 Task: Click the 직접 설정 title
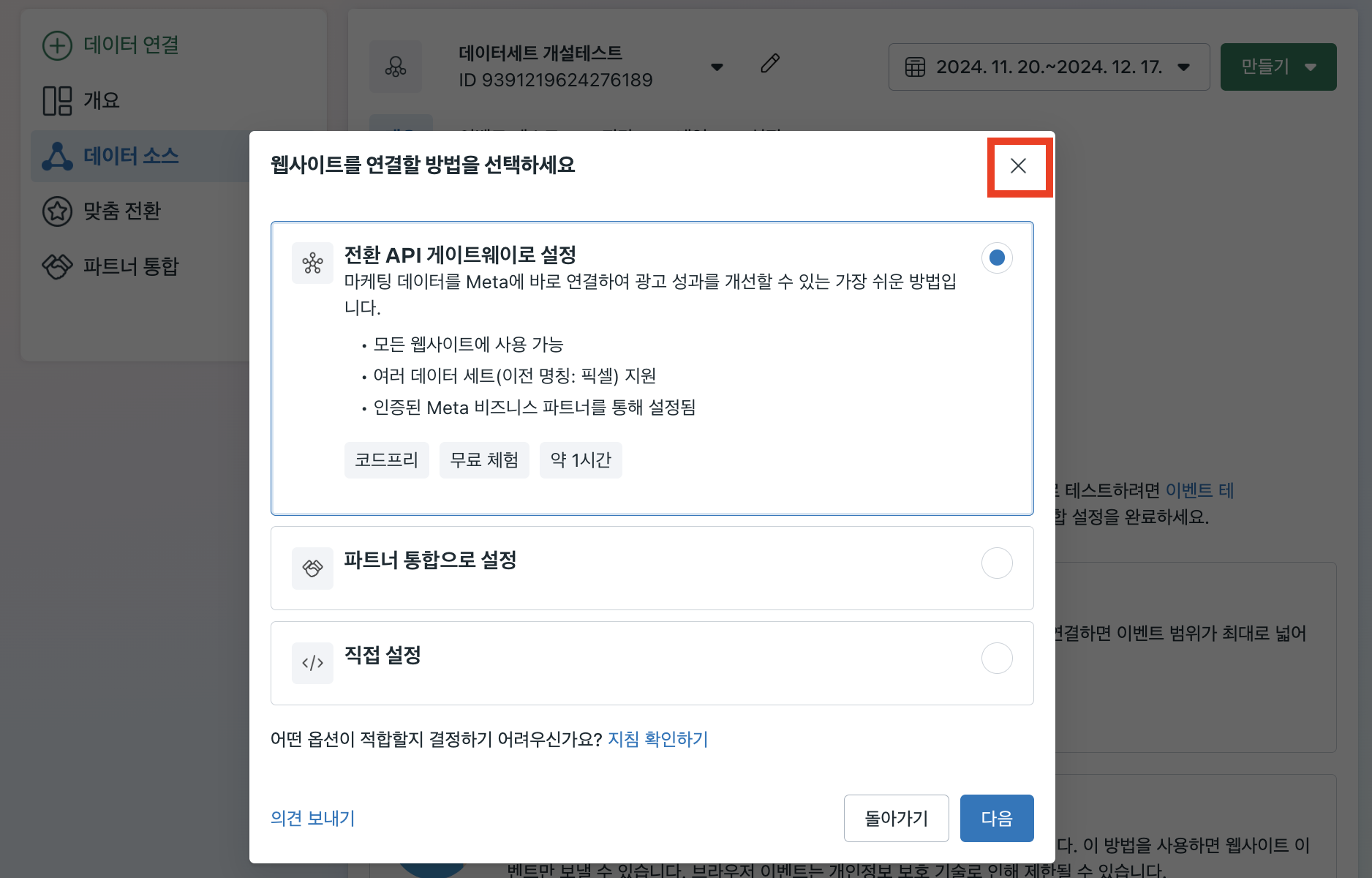point(382,655)
